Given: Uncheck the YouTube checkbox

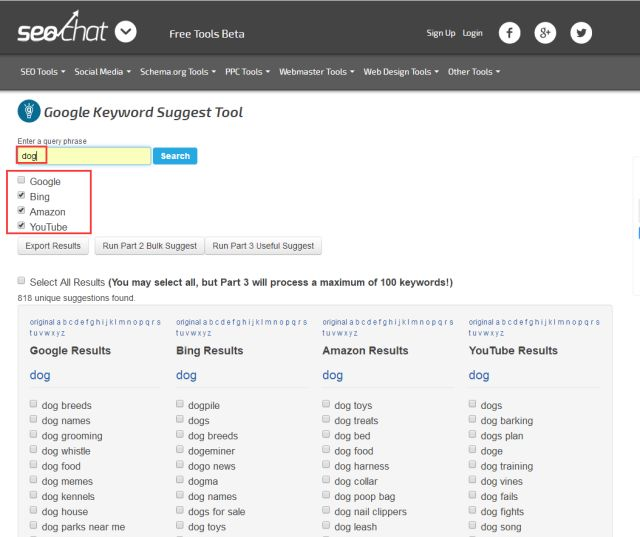Looking at the screenshot, I should [21, 225].
